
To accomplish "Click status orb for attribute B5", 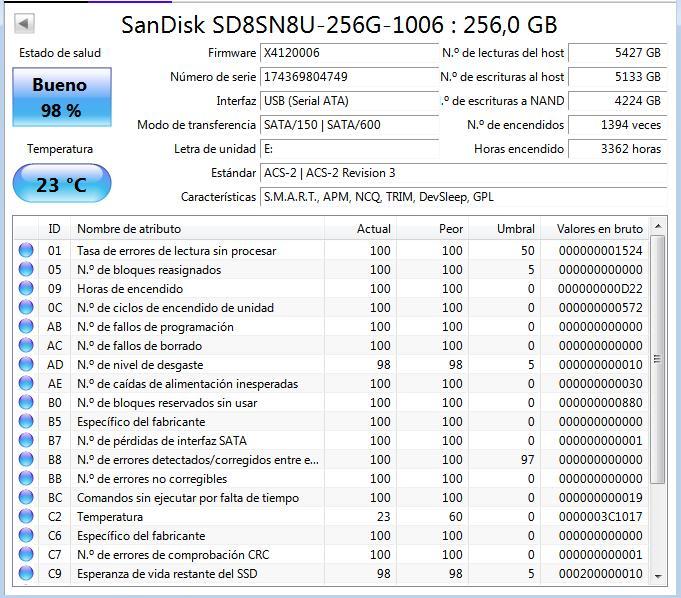I will point(26,422).
